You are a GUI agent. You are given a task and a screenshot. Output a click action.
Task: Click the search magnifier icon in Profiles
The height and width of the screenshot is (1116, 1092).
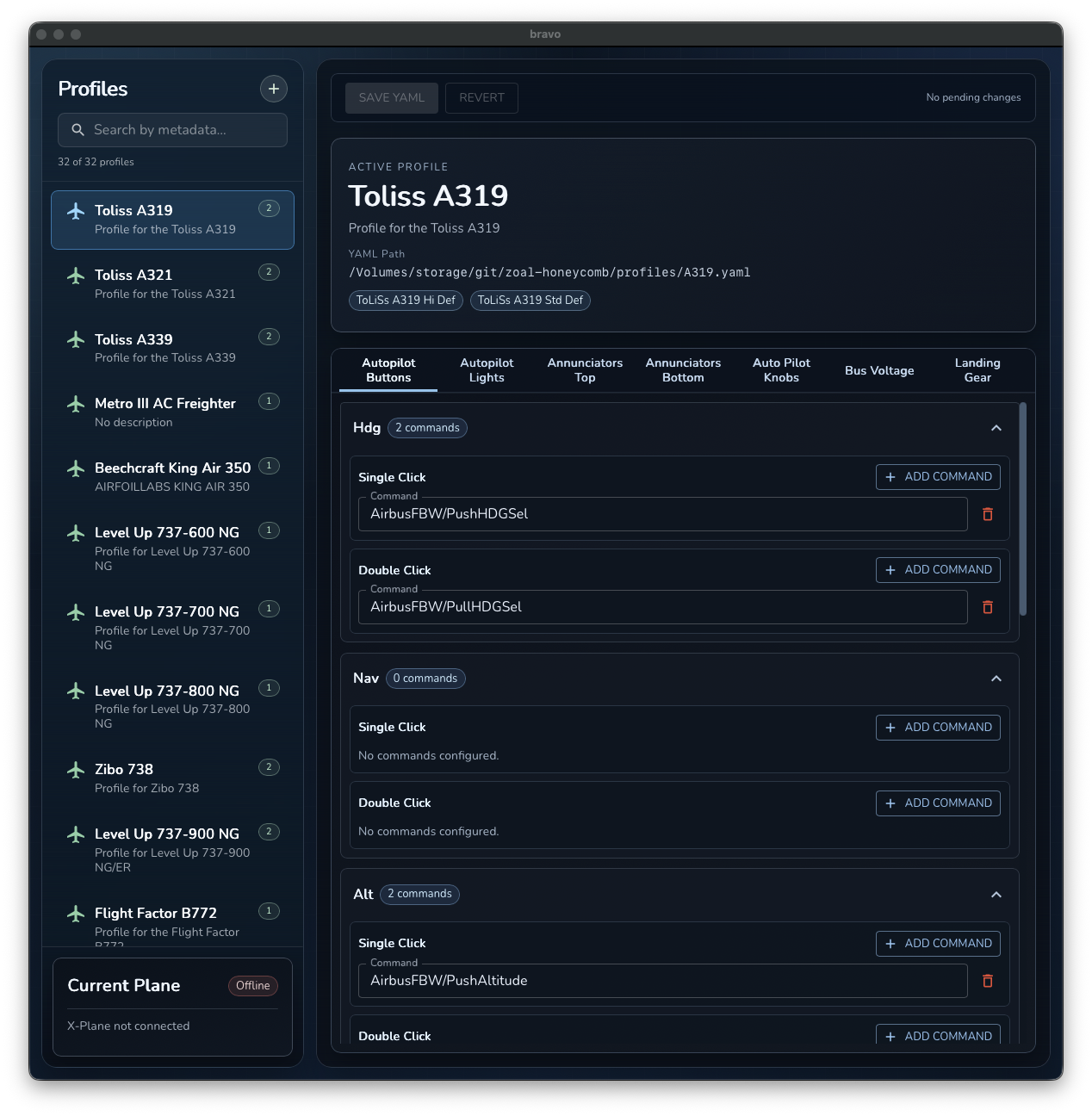(x=78, y=130)
